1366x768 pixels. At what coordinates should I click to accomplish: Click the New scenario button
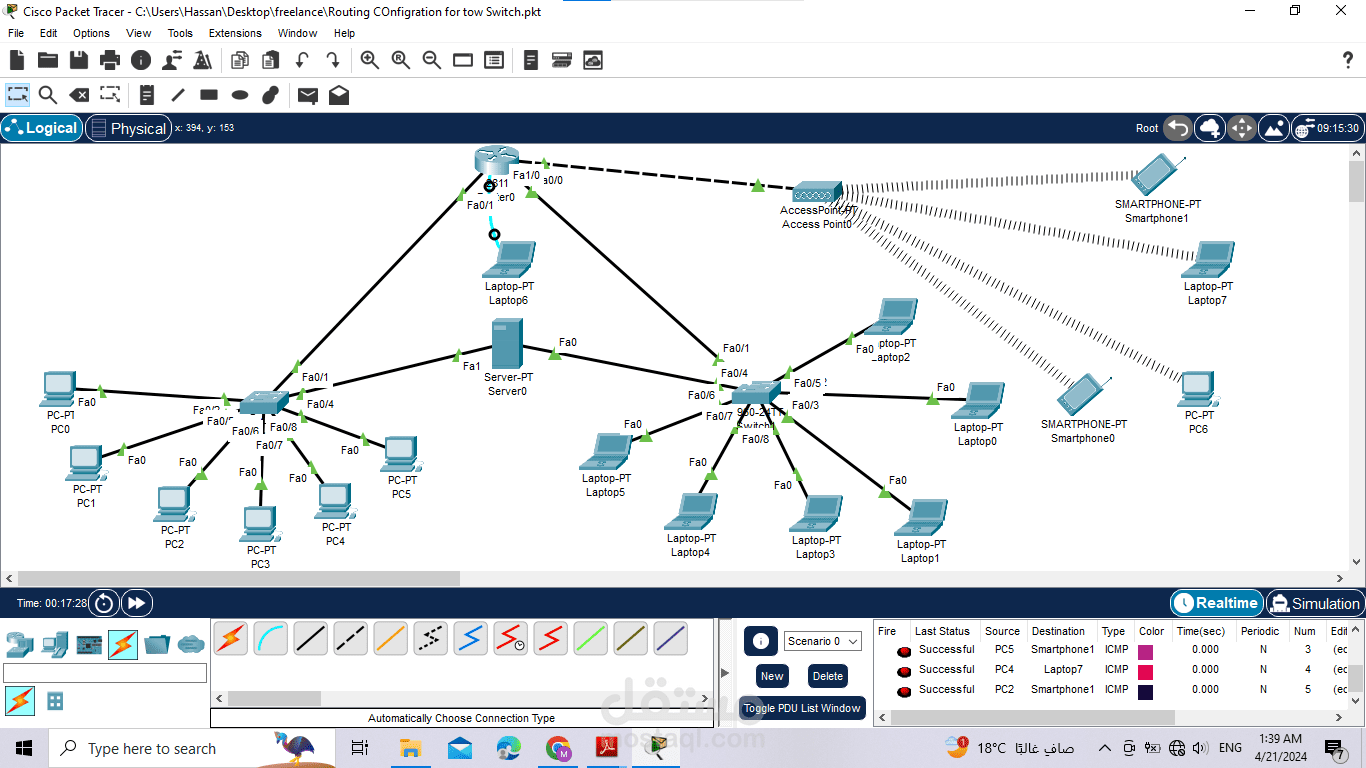pyautogui.click(x=772, y=676)
